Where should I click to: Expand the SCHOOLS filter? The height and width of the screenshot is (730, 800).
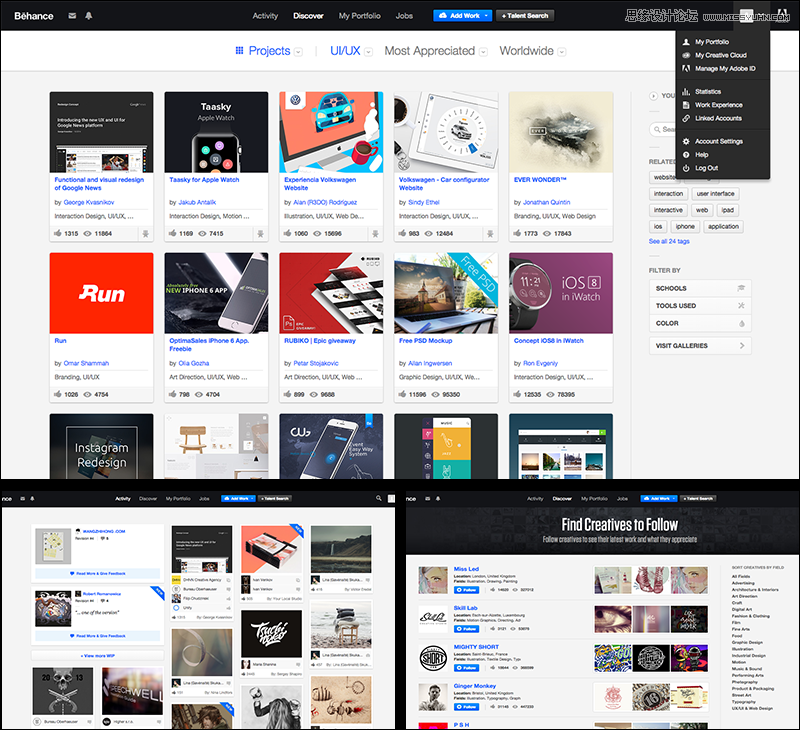pyautogui.click(x=700, y=288)
